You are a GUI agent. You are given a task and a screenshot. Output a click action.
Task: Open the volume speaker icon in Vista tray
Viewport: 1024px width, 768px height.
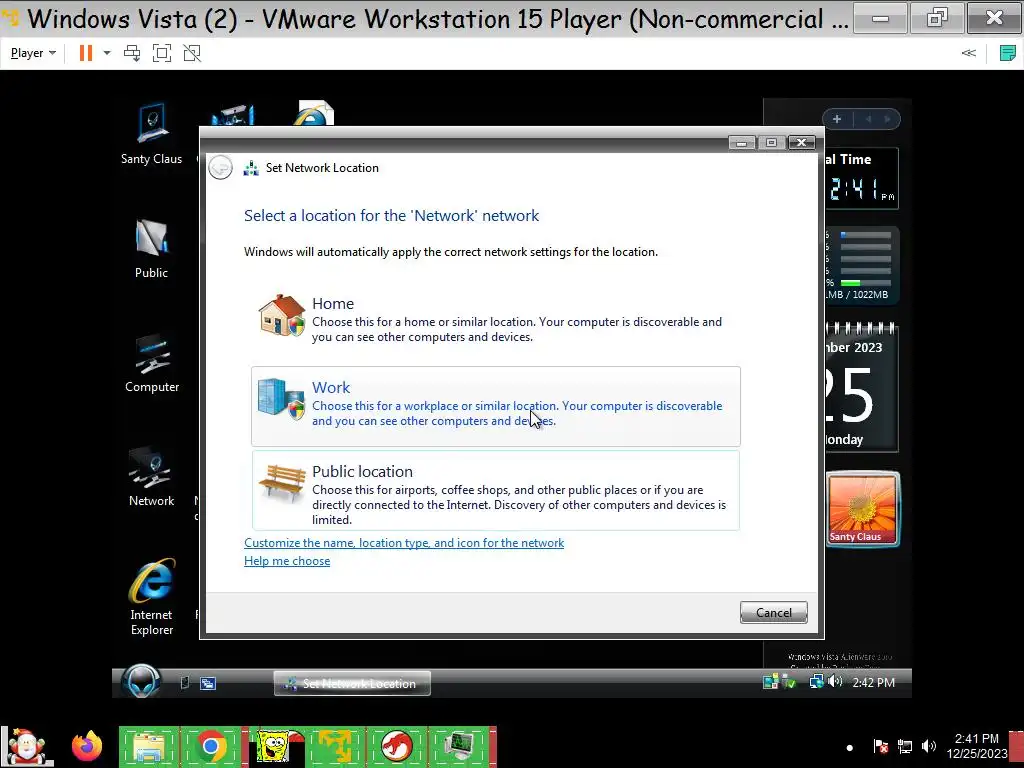835,682
